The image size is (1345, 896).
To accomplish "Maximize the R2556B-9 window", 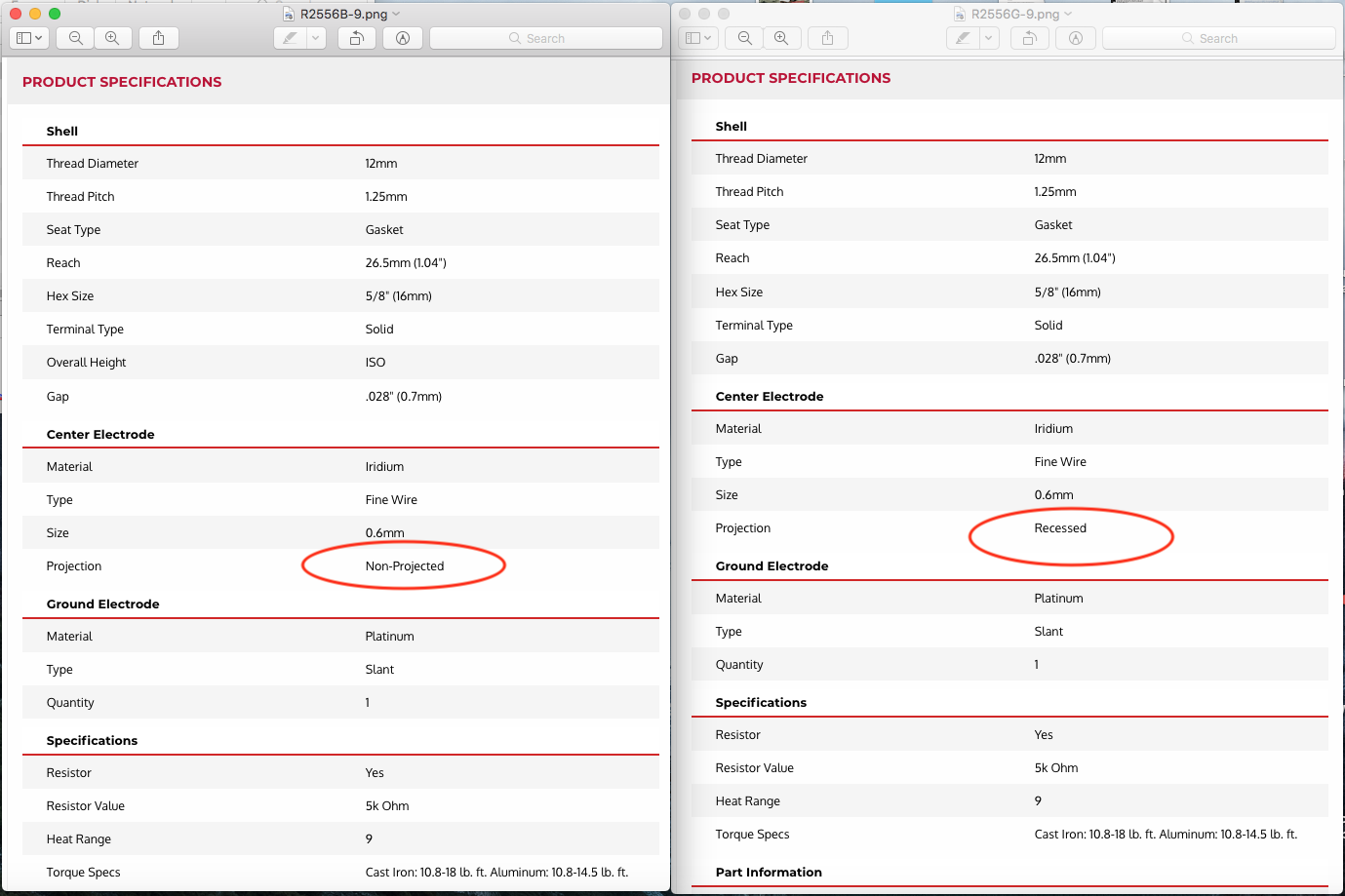I will coord(55,14).
